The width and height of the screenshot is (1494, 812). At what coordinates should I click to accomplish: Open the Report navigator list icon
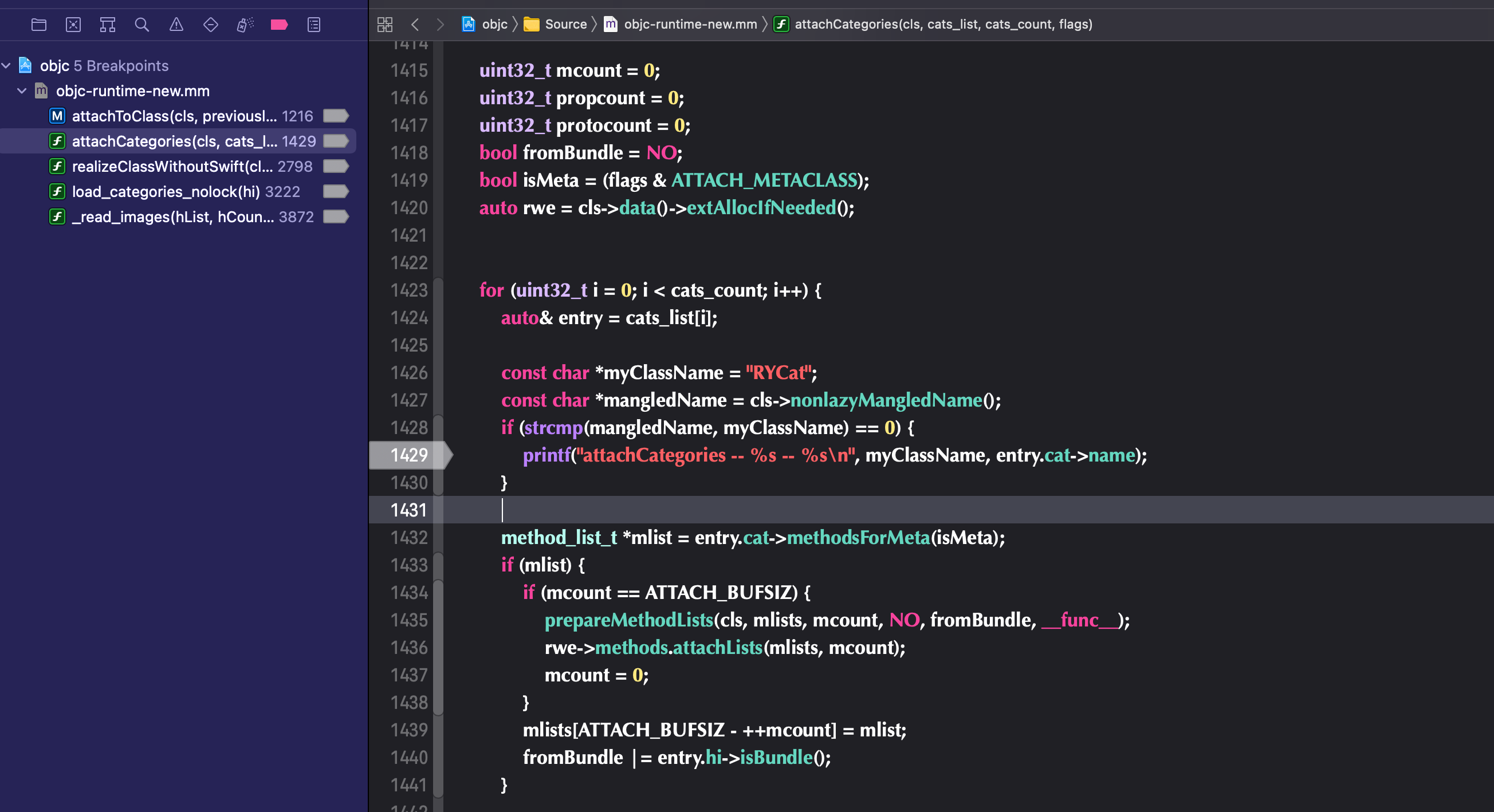(x=314, y=25)
